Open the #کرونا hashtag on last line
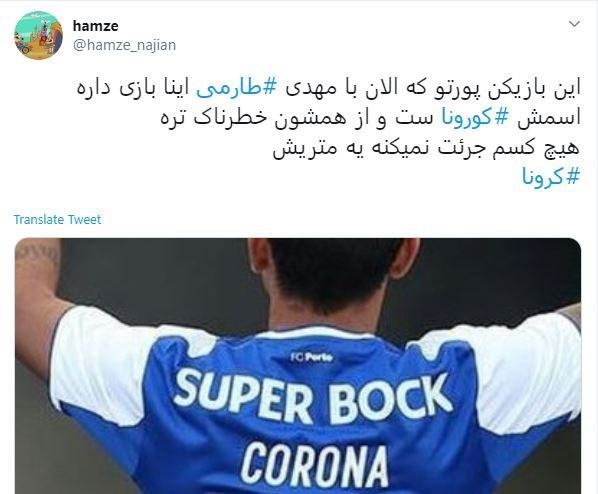 551,177
